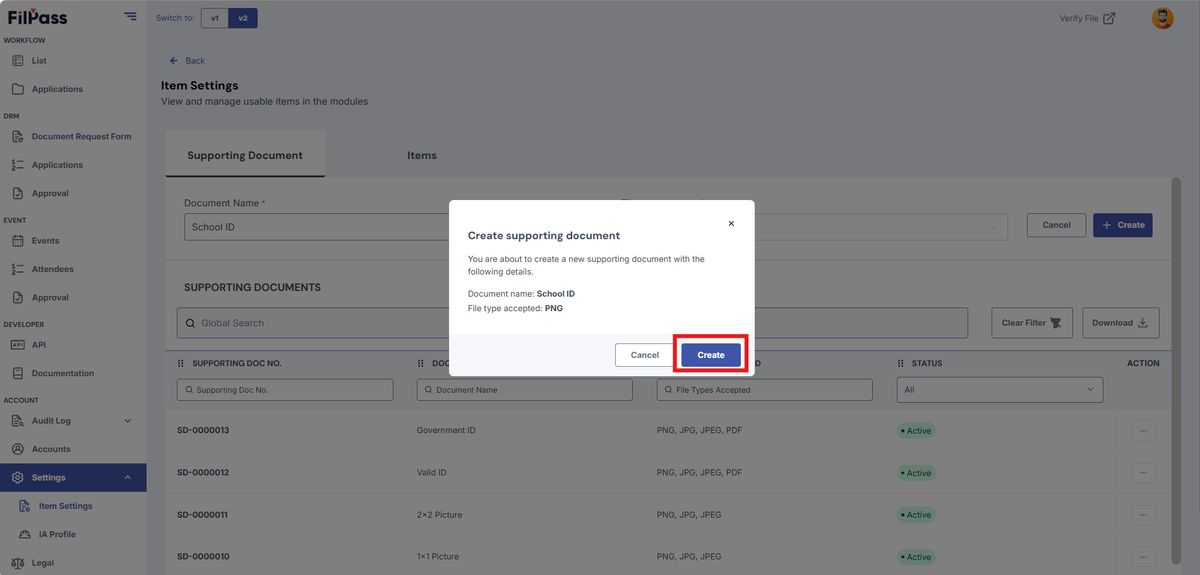The width and height of the screenshot is (1200, 575).
Task: Click the FilPass logo
Action: 36,17
